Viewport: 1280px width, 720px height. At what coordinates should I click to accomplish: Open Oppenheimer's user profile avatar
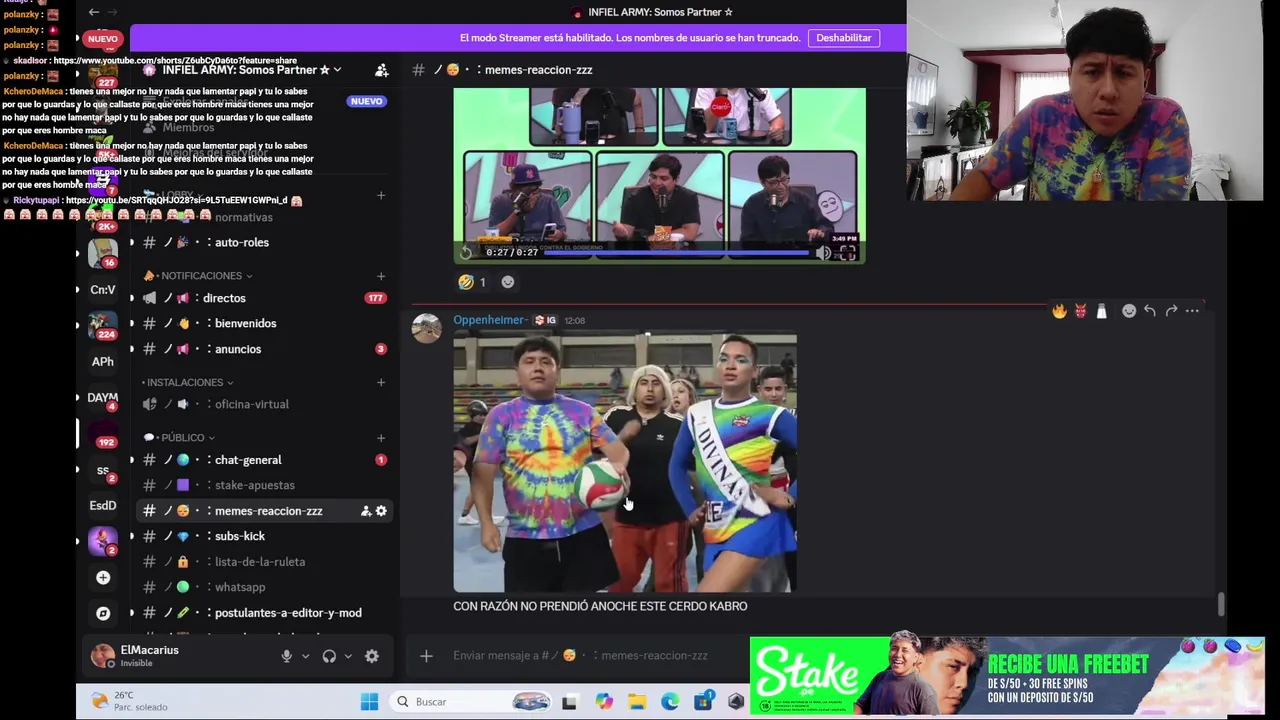(427, 328)
